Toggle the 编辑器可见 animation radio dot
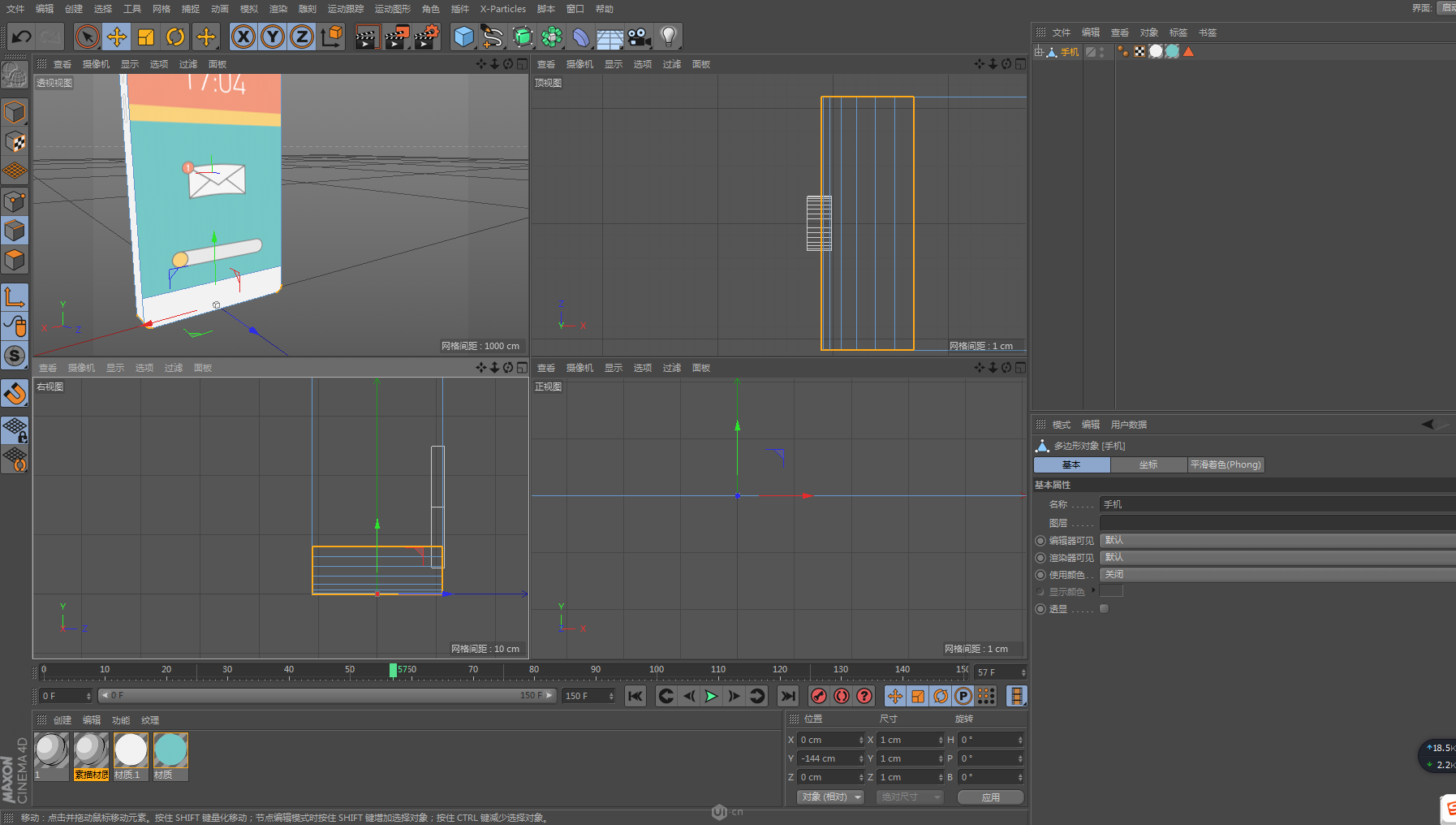This screenshot has width=1456, height=825. [x=1040, y=541]
